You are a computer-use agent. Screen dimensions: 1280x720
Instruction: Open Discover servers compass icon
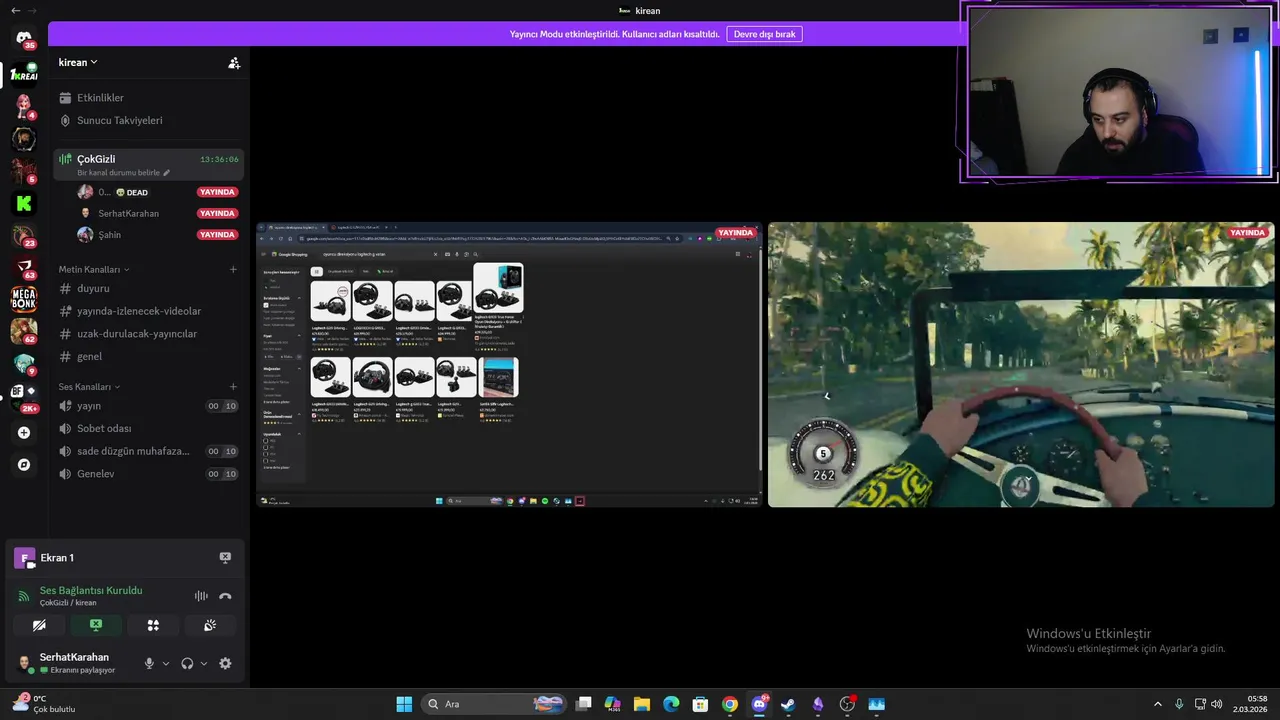[24, 465]
